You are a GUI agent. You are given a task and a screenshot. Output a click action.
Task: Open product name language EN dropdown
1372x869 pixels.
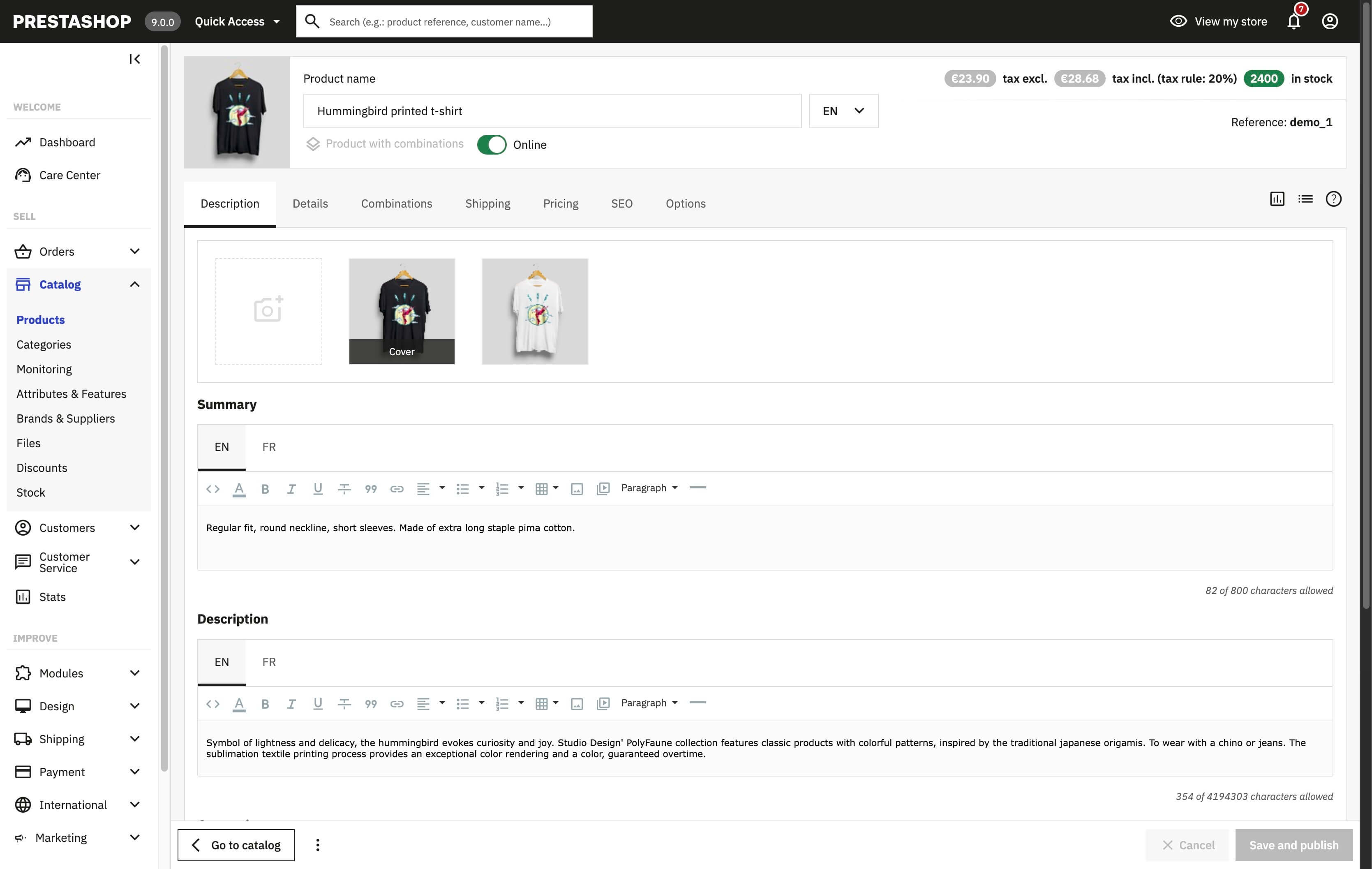(843, 111)
